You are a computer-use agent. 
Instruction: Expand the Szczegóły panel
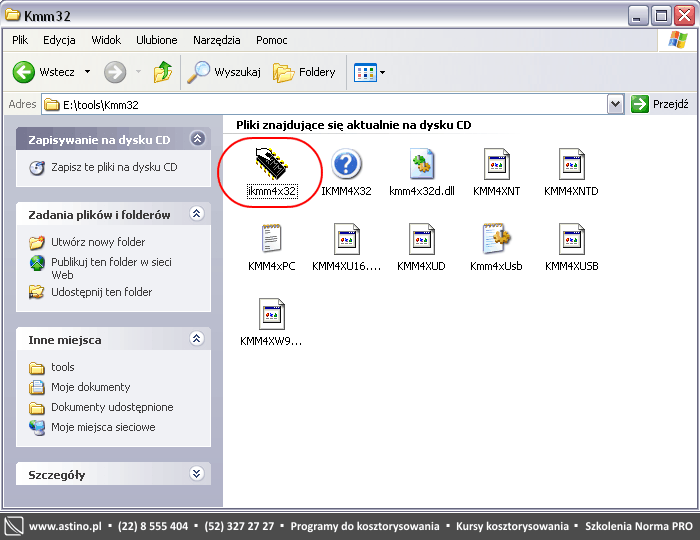click(197, 473)
